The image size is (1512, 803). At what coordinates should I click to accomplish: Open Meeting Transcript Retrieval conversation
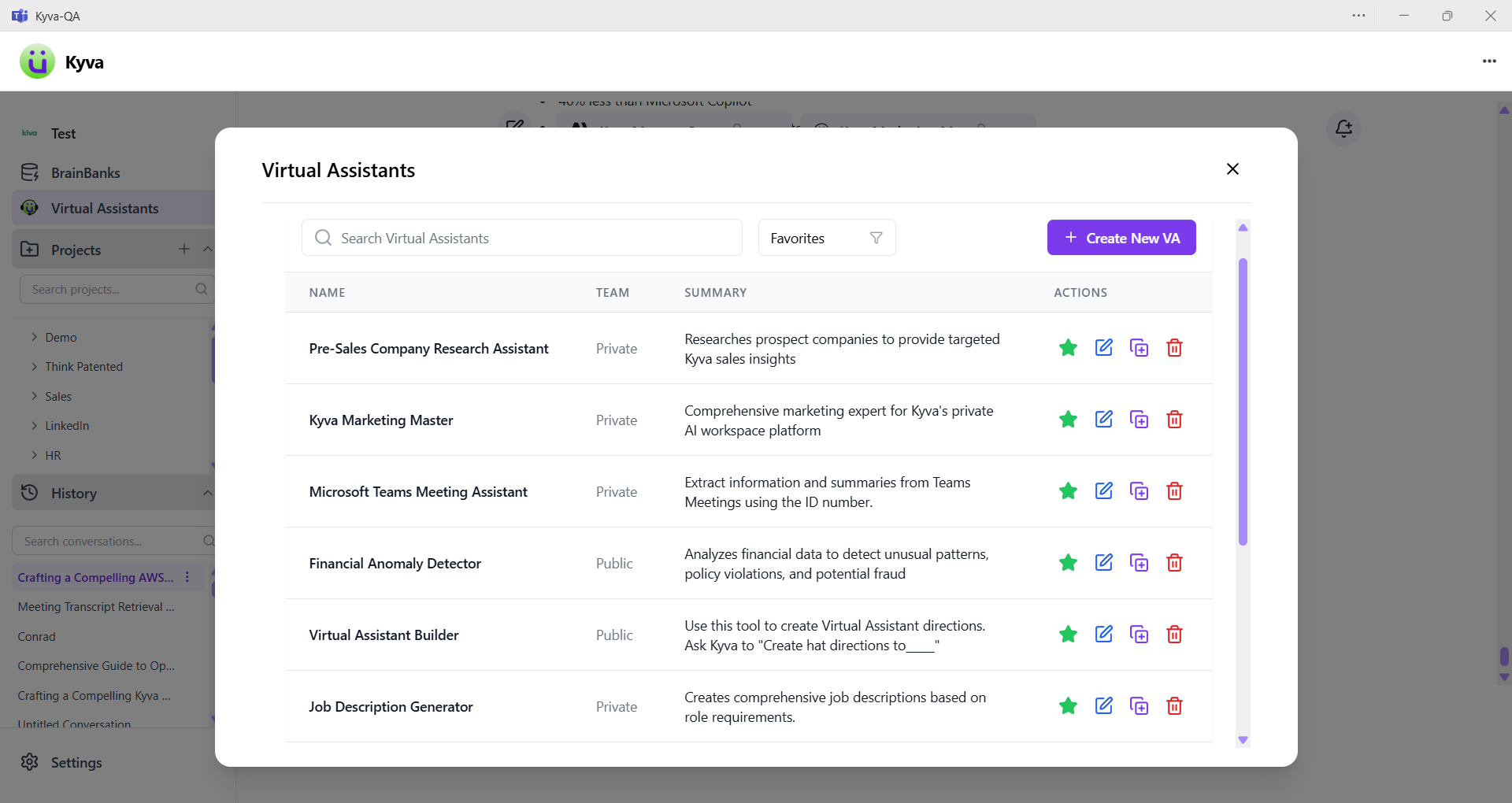tap(96, 607)
